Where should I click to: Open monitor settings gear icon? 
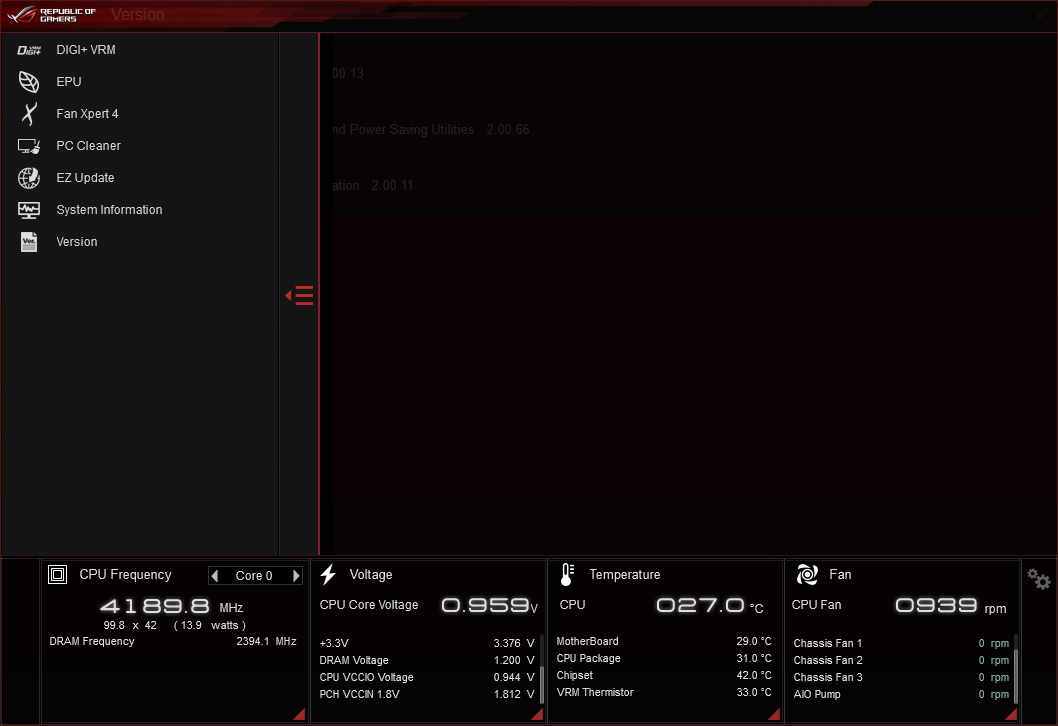1038,579
